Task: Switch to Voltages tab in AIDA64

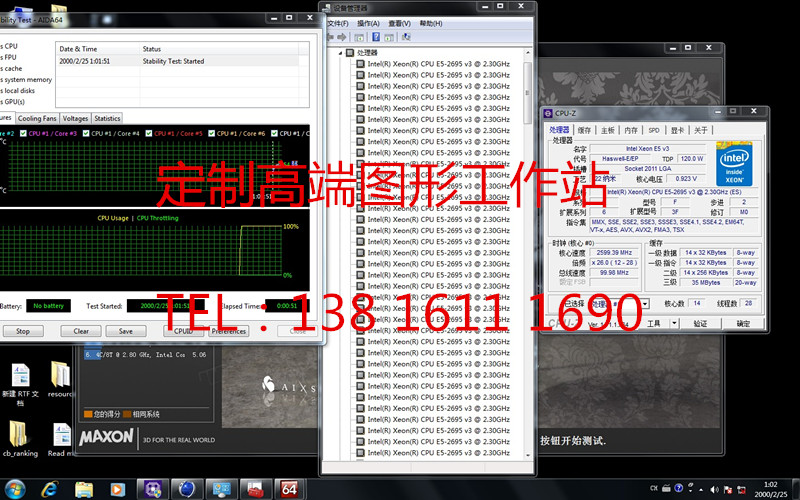Action: (x=76, y=118)
